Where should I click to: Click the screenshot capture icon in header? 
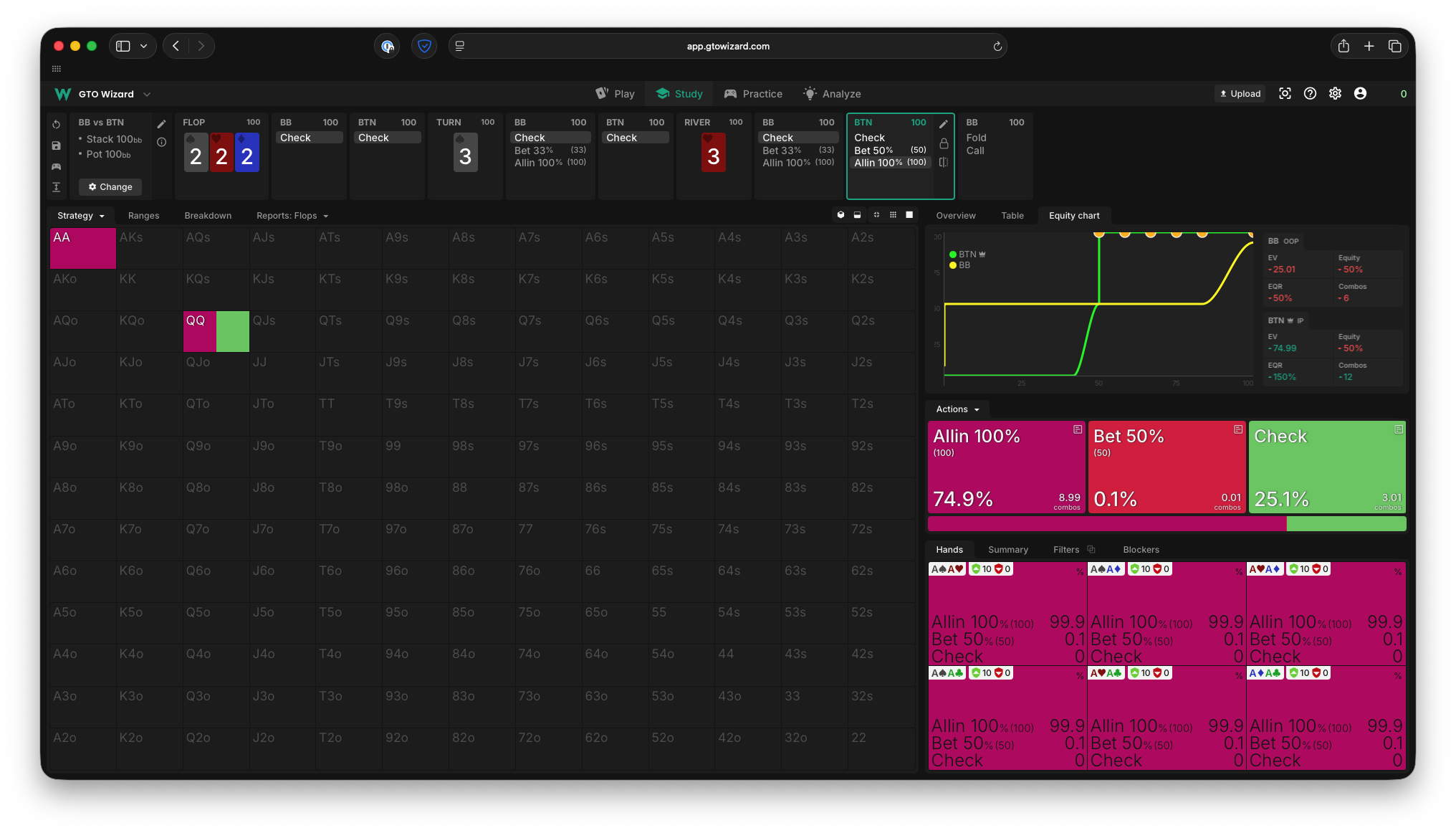[1285, 94]
